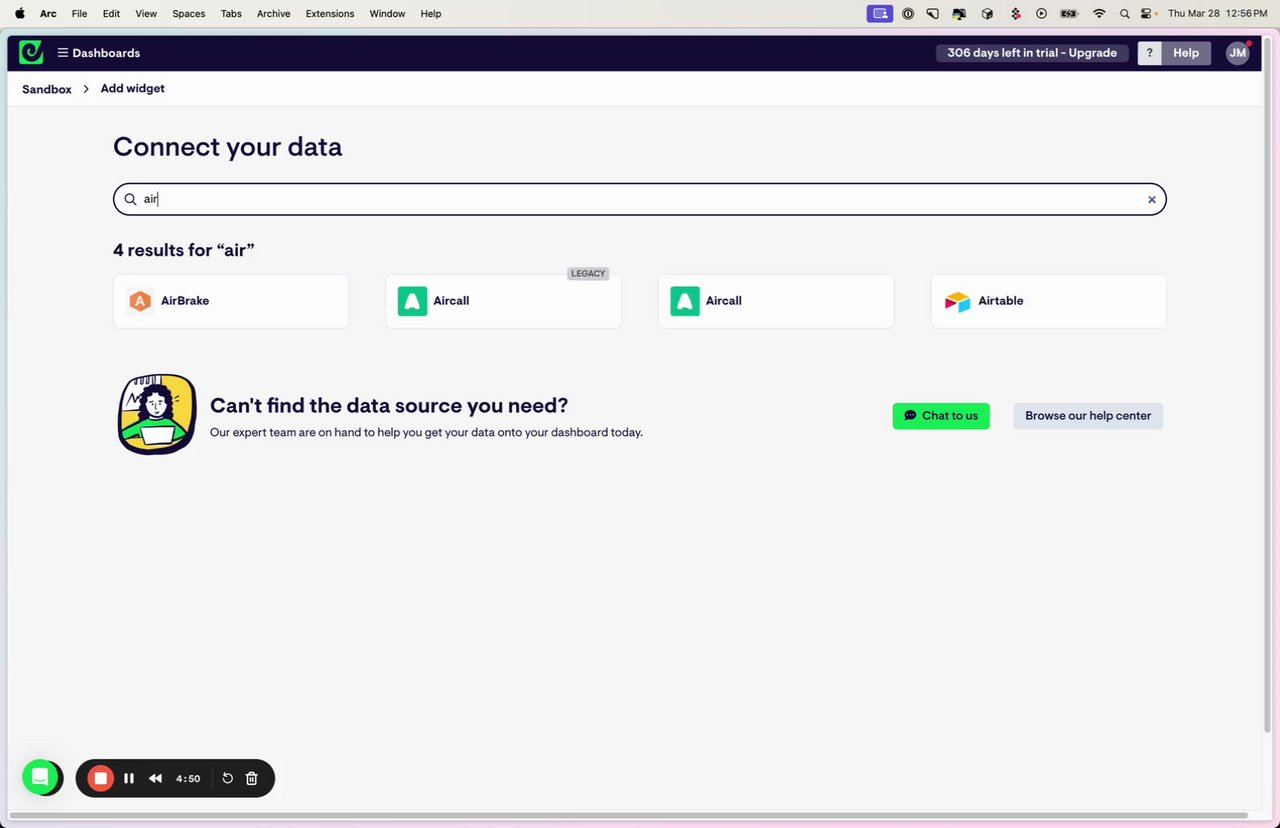
Task: Click the Connect your data heading
Action: 227,147
